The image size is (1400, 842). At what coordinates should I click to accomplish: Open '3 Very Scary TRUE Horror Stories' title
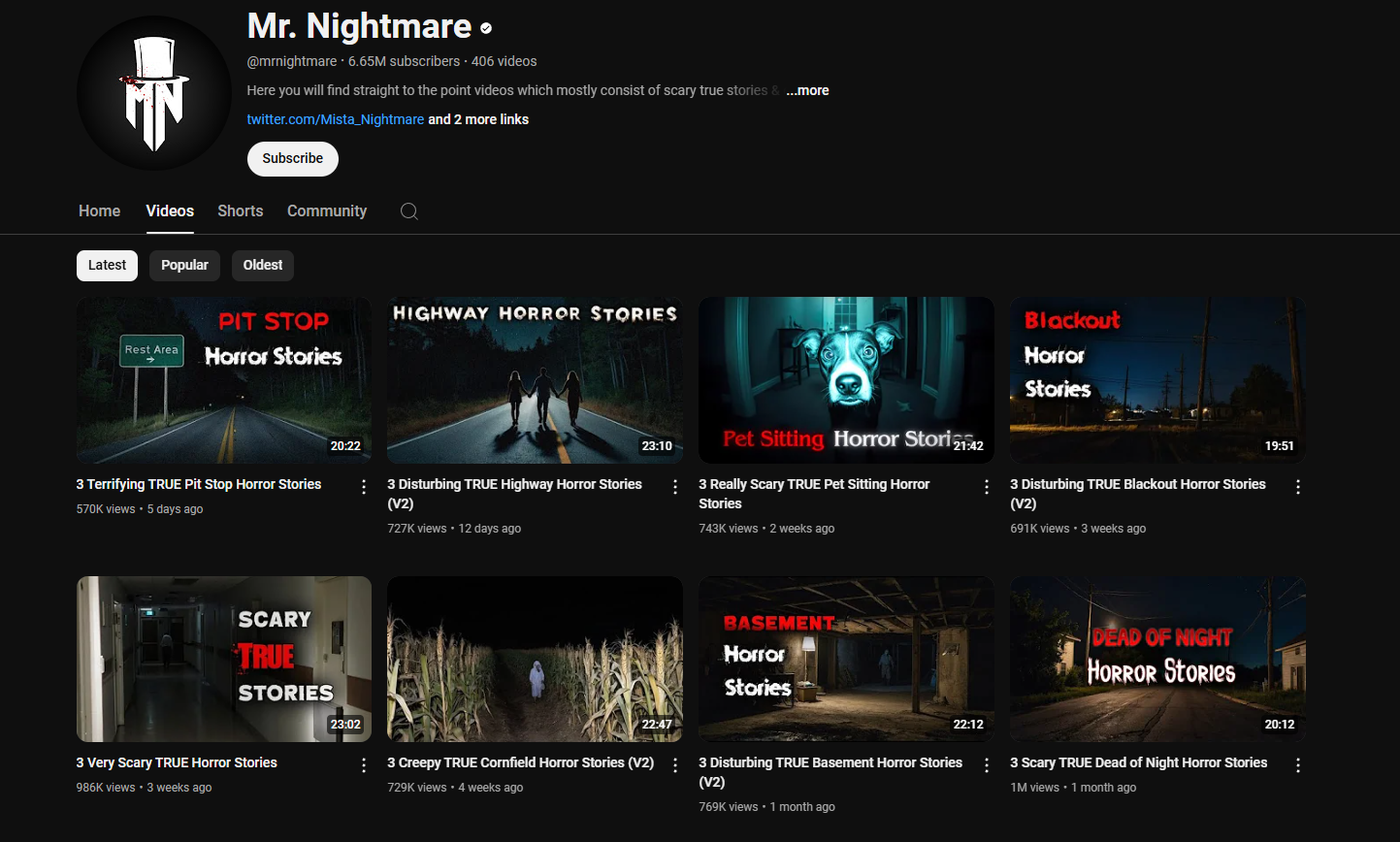point(177,762)
